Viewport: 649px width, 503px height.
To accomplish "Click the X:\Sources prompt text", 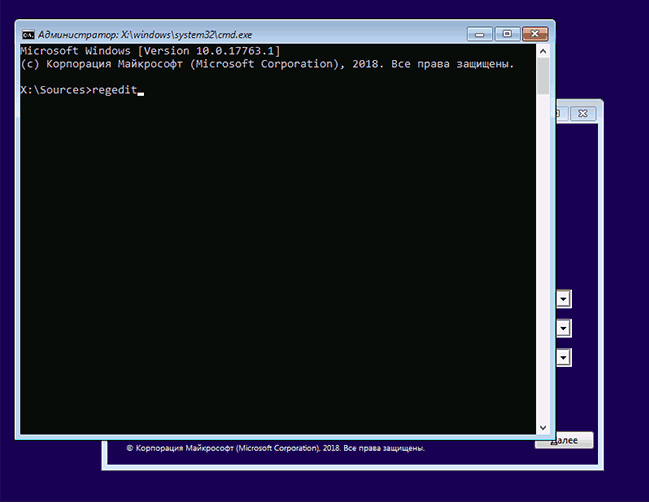I will (x=56, y=90).
